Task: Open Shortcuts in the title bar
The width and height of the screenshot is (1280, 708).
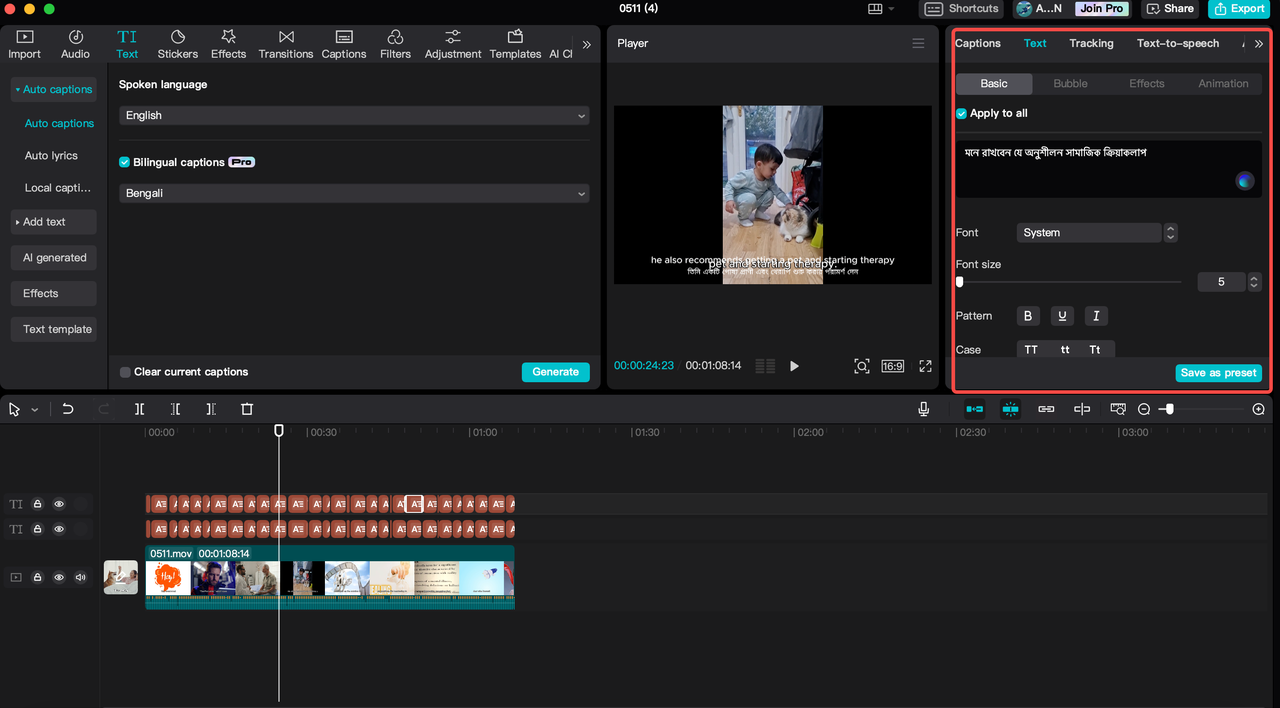Action: click(x=962, y=8)
